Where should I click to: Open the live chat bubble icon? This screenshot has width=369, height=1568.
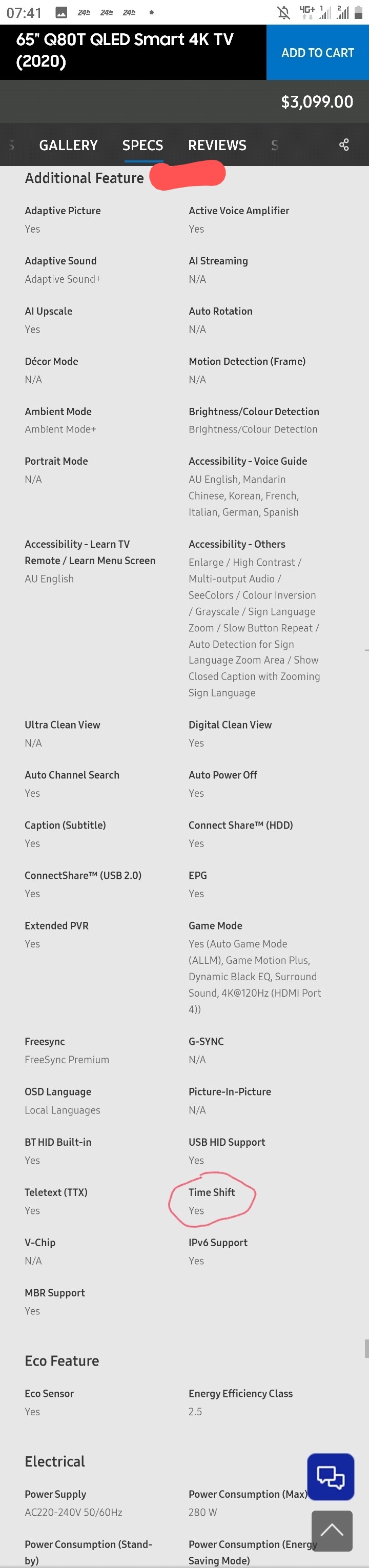[x=331, y=1477]
